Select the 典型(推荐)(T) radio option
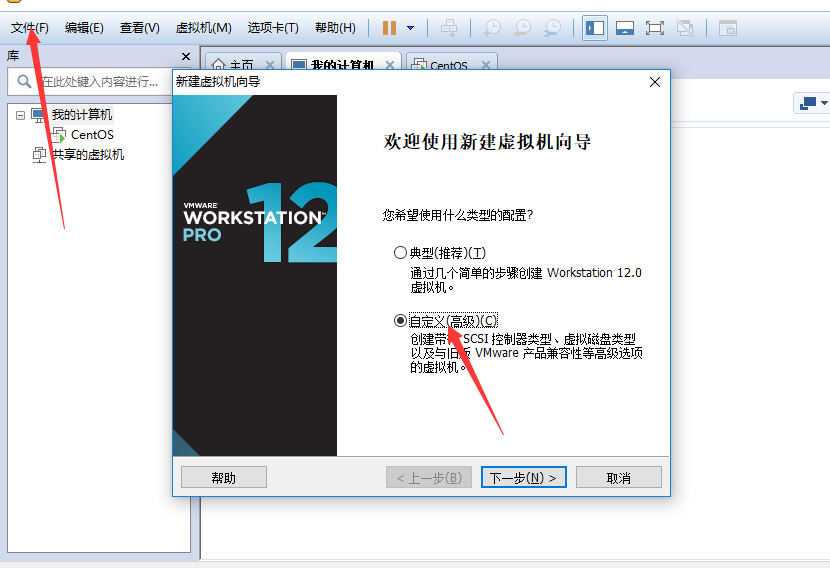 [x=400, y=253]
